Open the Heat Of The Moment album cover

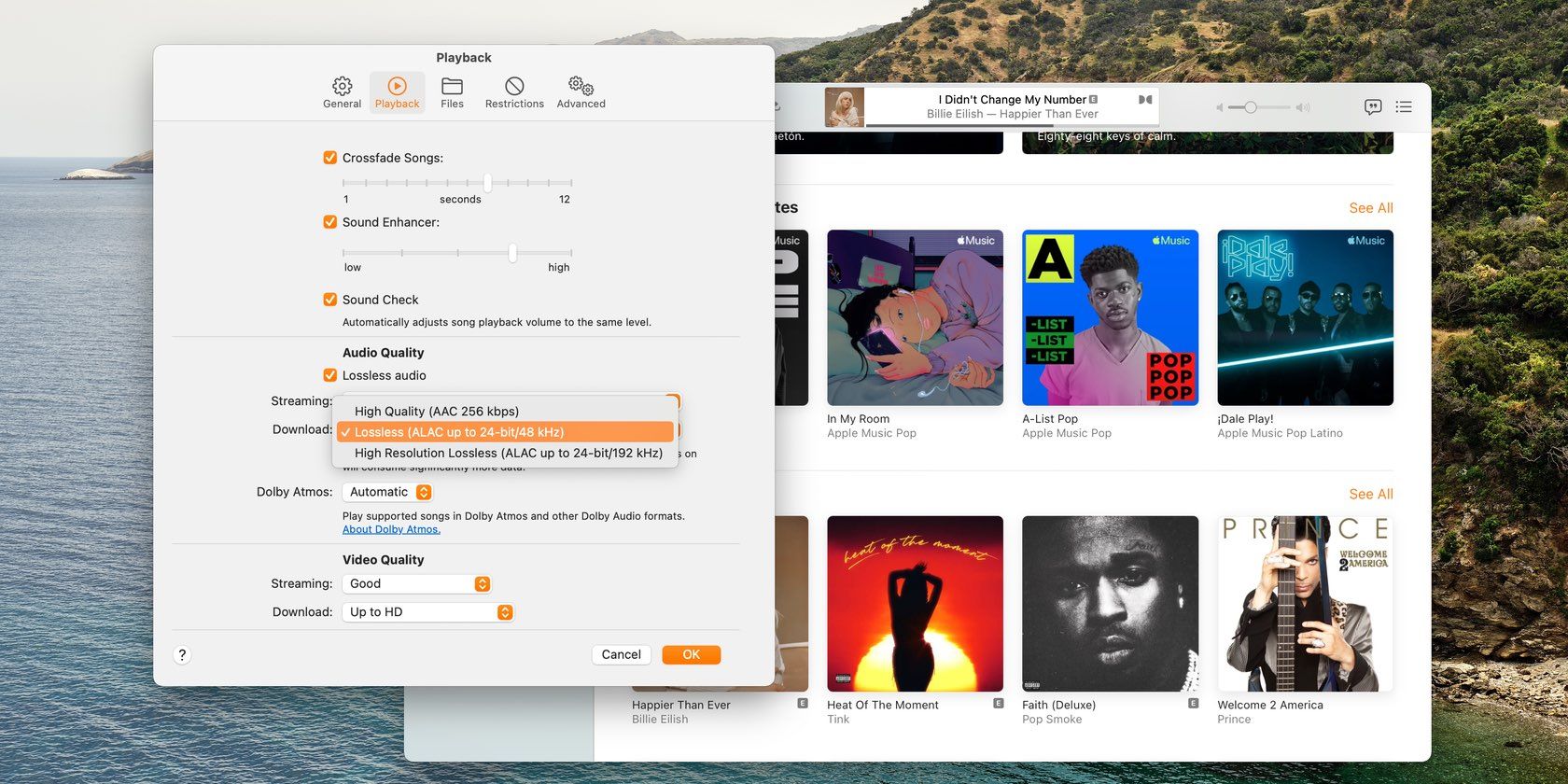click(x=915, y=604)
